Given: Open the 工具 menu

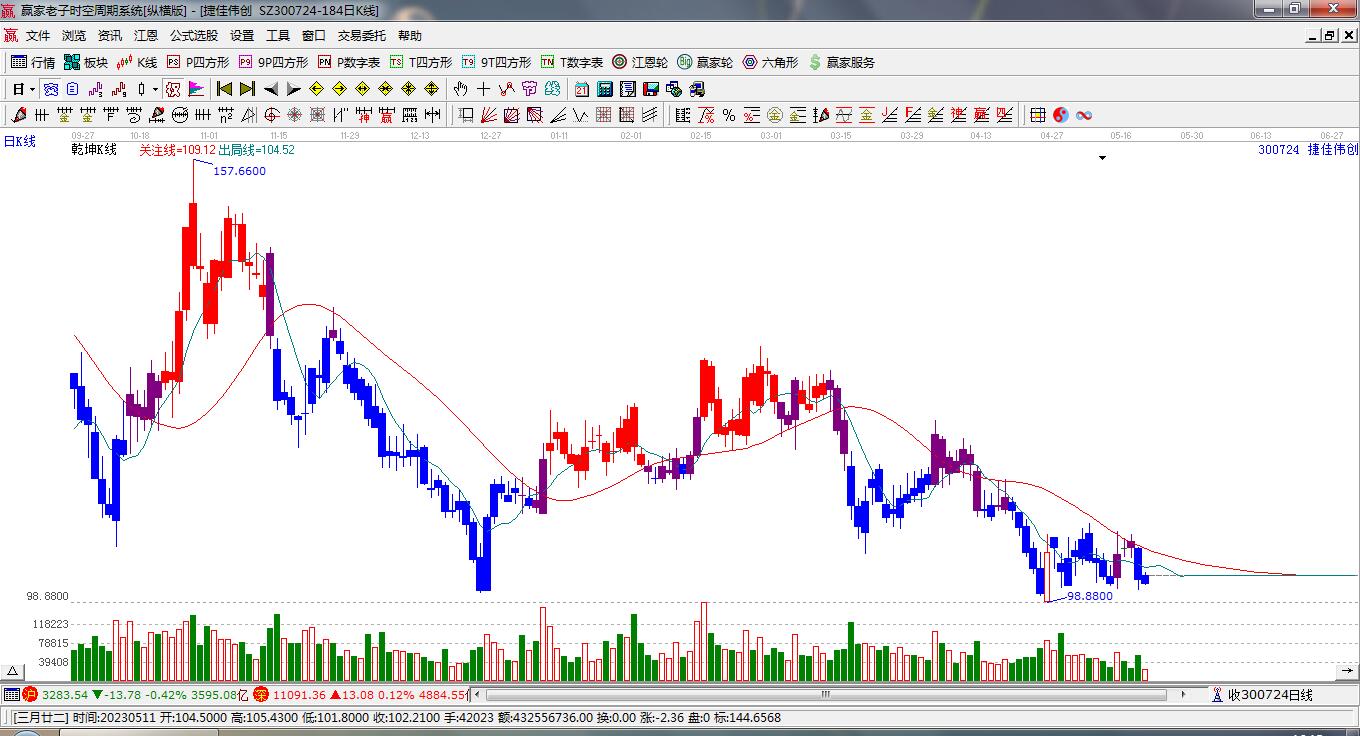Looking at the screenshot, I should (x=278, y=35).
